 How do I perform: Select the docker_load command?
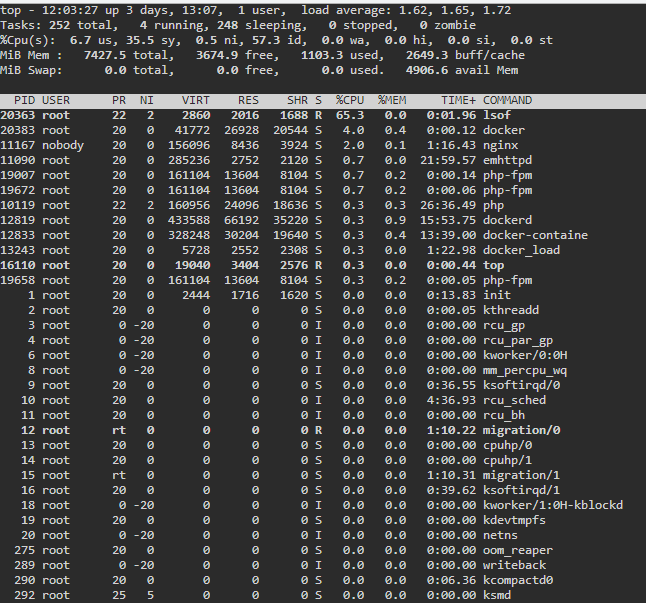coord(521,250)
